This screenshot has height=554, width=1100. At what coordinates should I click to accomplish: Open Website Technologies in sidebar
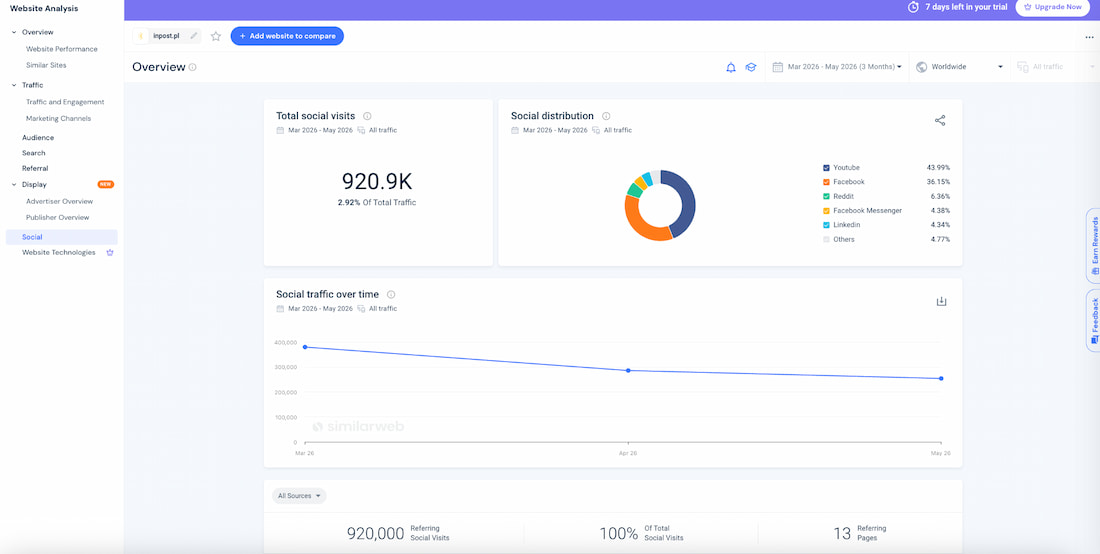[x=59, y=252]
